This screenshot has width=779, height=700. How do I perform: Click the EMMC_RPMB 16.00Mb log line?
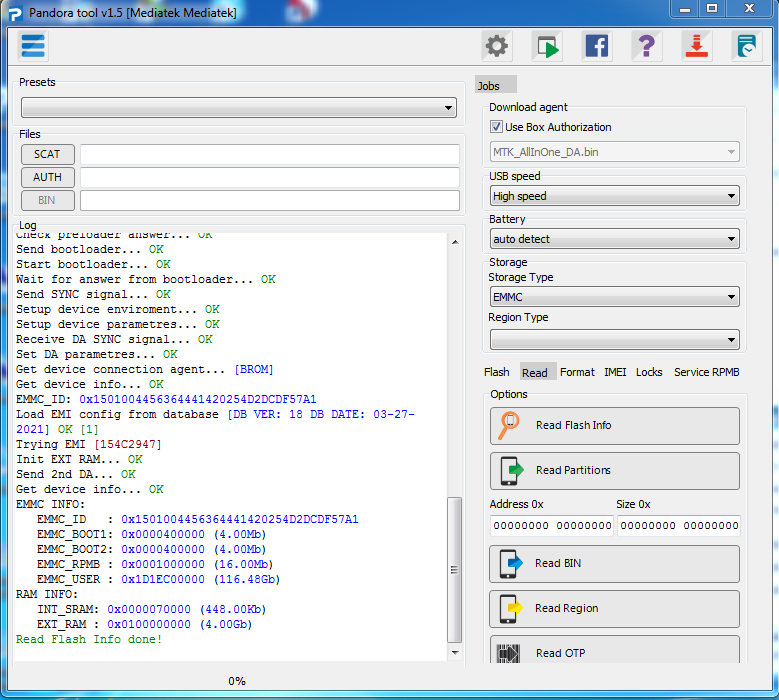pos(155,564)
